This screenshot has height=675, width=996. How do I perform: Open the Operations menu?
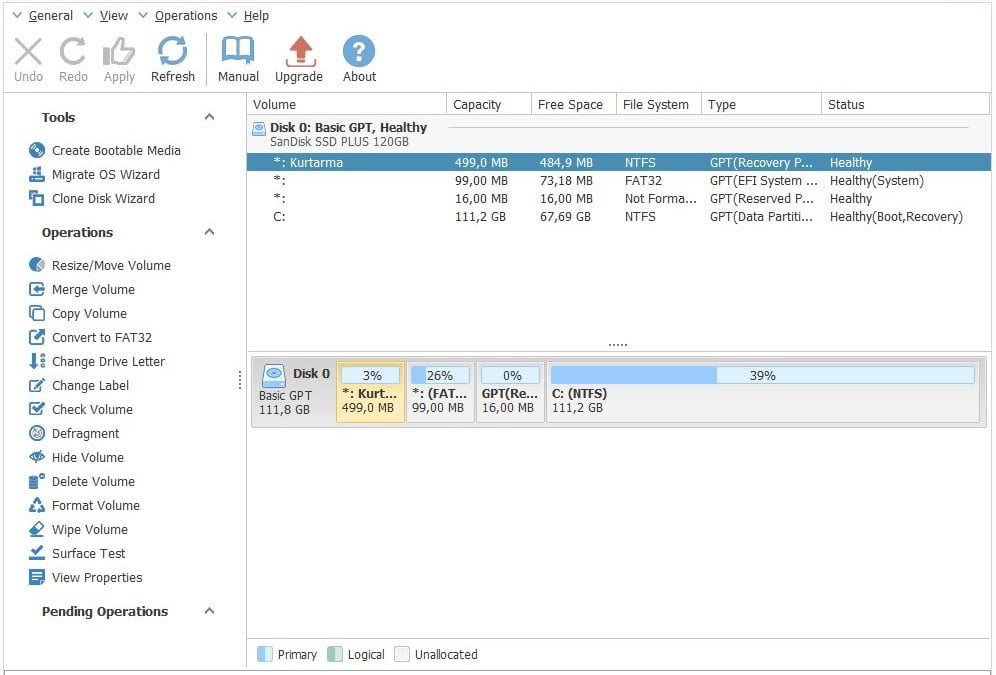[x=185, y=15]
